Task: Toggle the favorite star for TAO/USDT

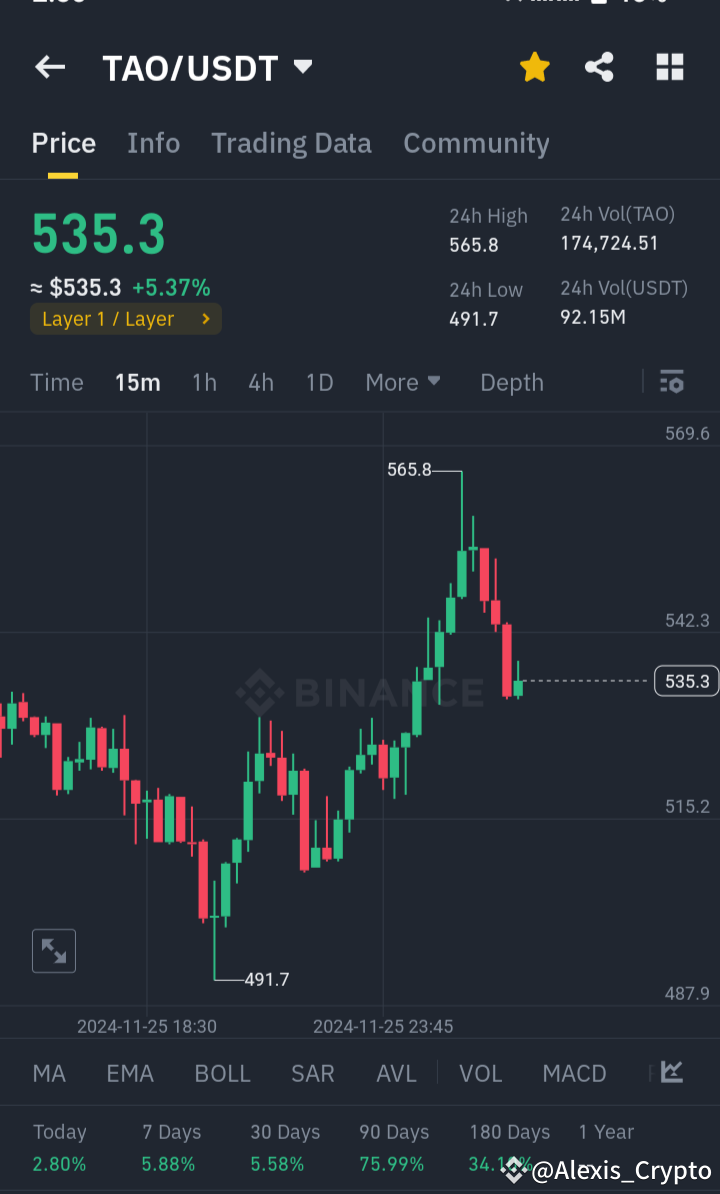Action: click(534, 67)
